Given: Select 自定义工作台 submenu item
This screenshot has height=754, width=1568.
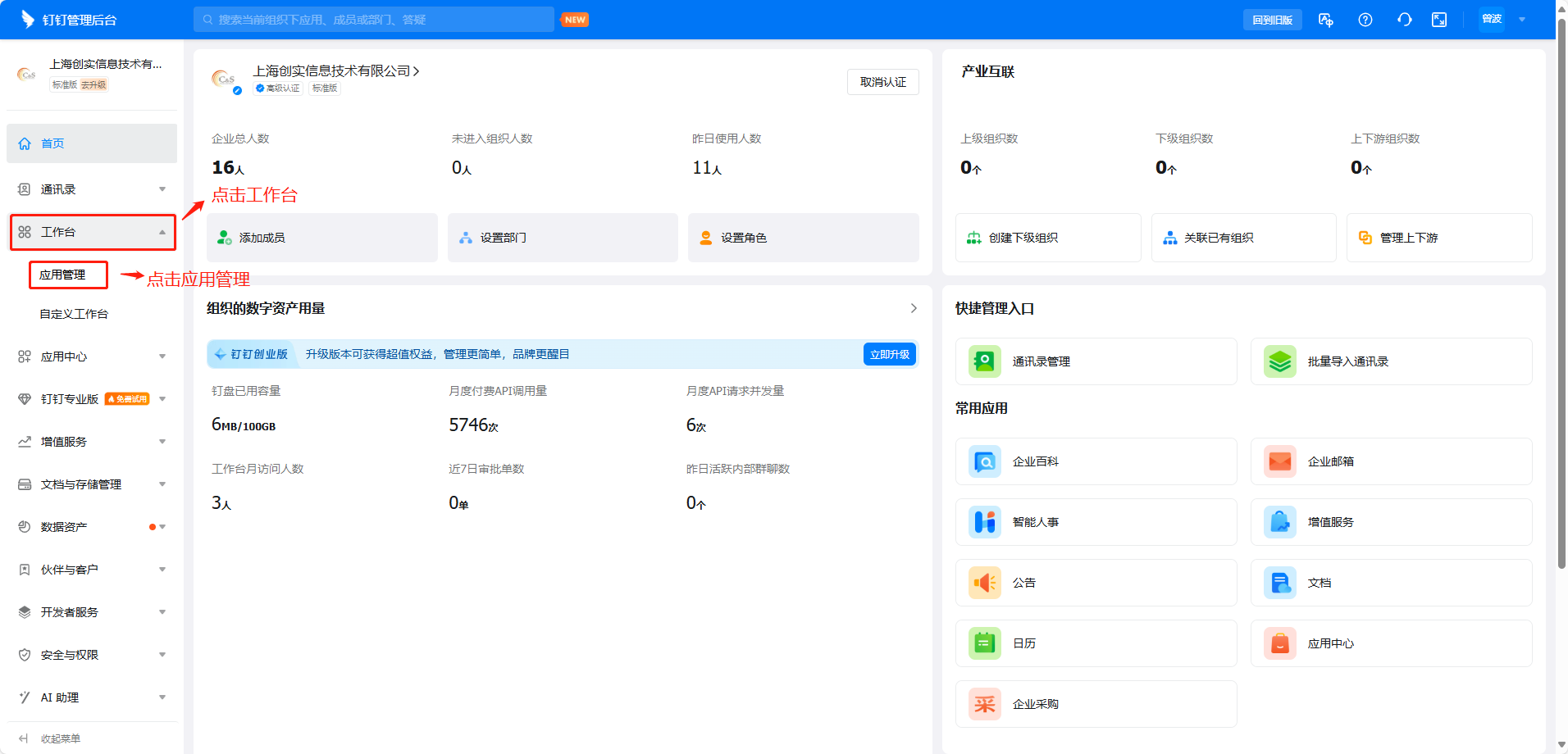Looking at the screenshot, I should tap(74, 314).
